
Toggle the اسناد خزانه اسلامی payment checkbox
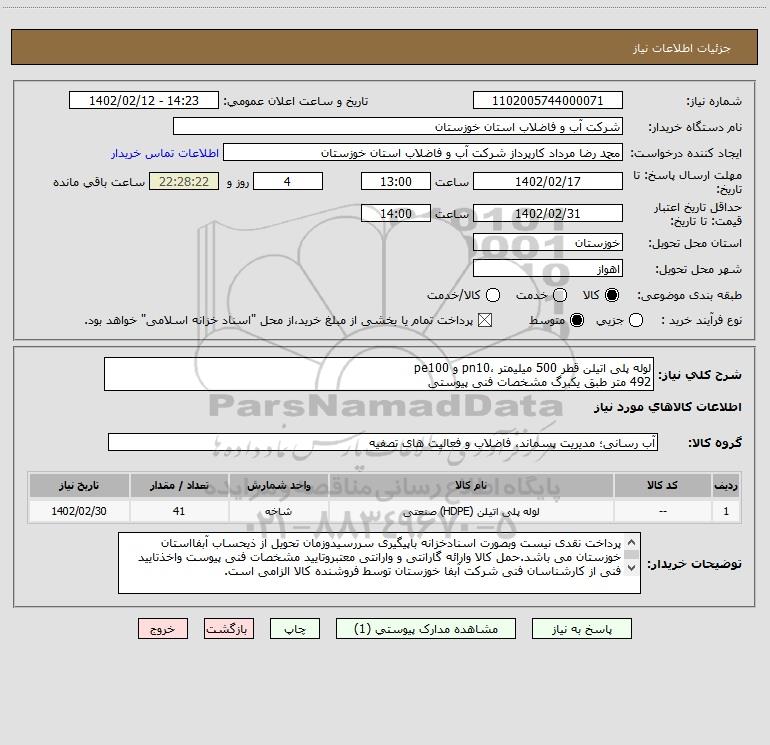[485, 320]
